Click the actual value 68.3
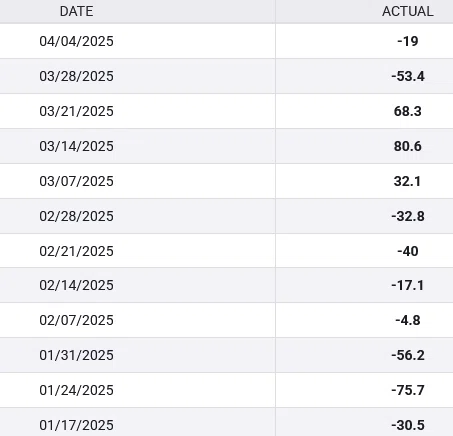 pyautogui.click(x=408, y=111)
